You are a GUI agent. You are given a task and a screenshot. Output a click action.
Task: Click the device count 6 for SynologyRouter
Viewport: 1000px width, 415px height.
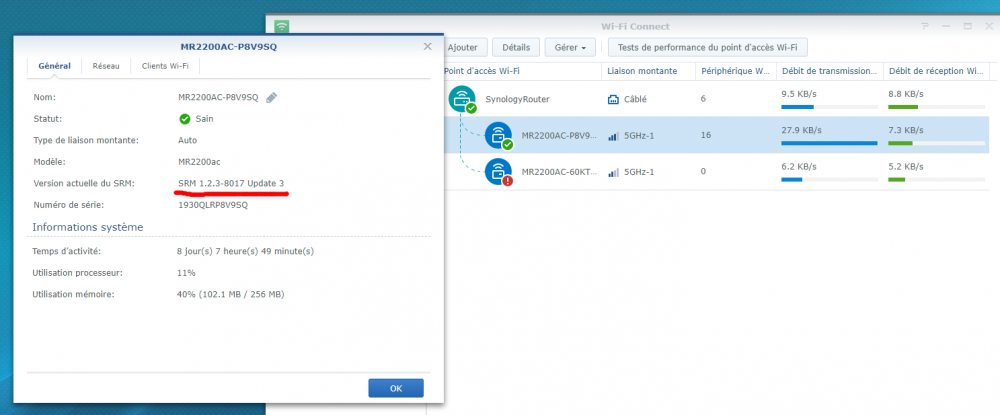tap(703, 99)
